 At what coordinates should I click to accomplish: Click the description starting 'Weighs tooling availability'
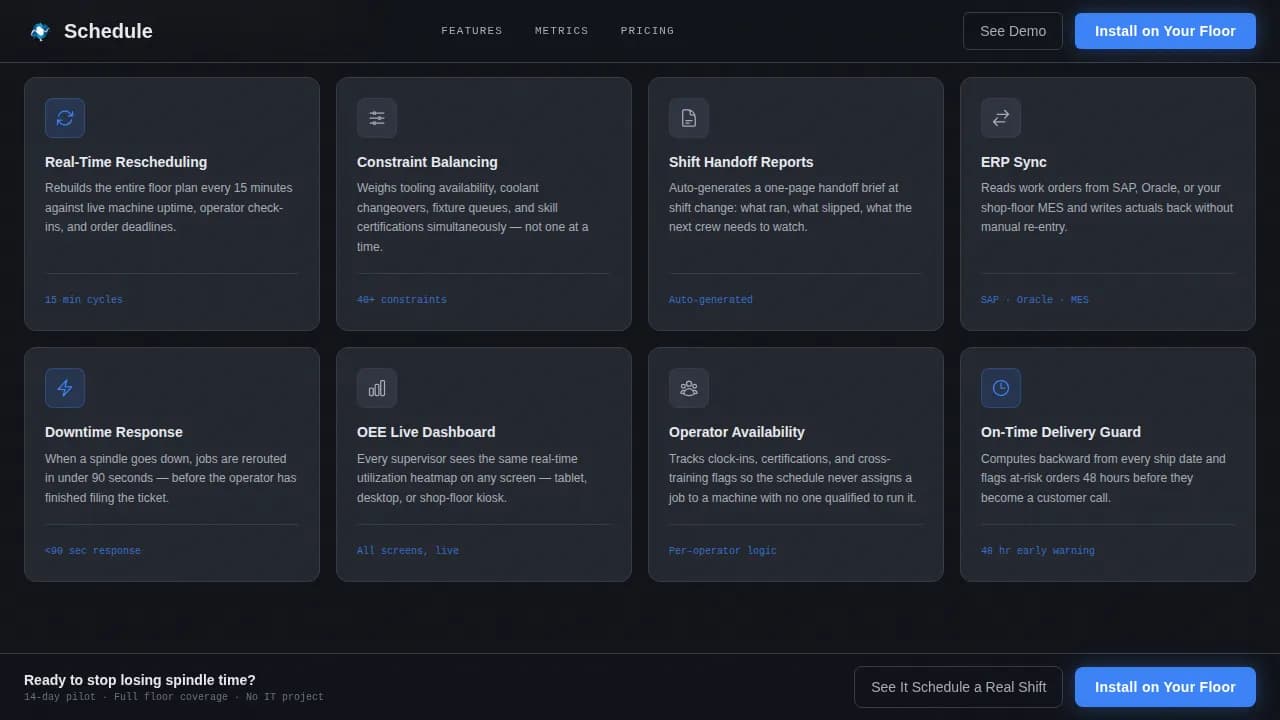473,217
